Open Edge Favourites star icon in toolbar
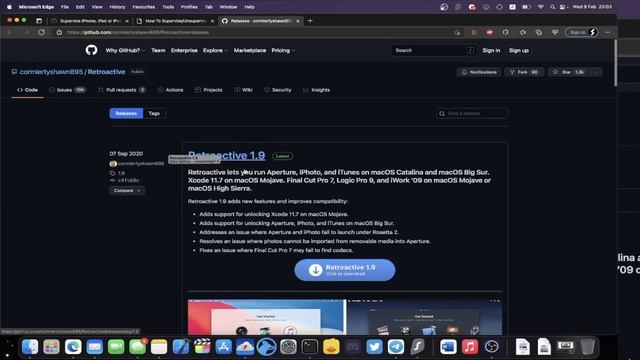The height and width of the screenshot is (360, 640). (522, 32)
